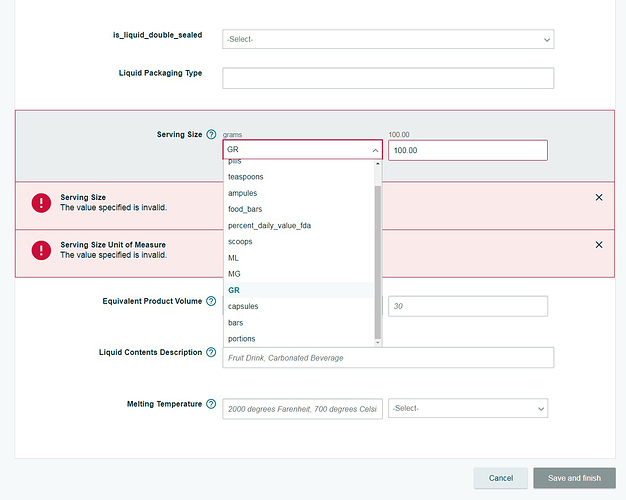626x500 pixels.
Task: Click the Liquid Packaging Type input field
Action: point(387,78)
